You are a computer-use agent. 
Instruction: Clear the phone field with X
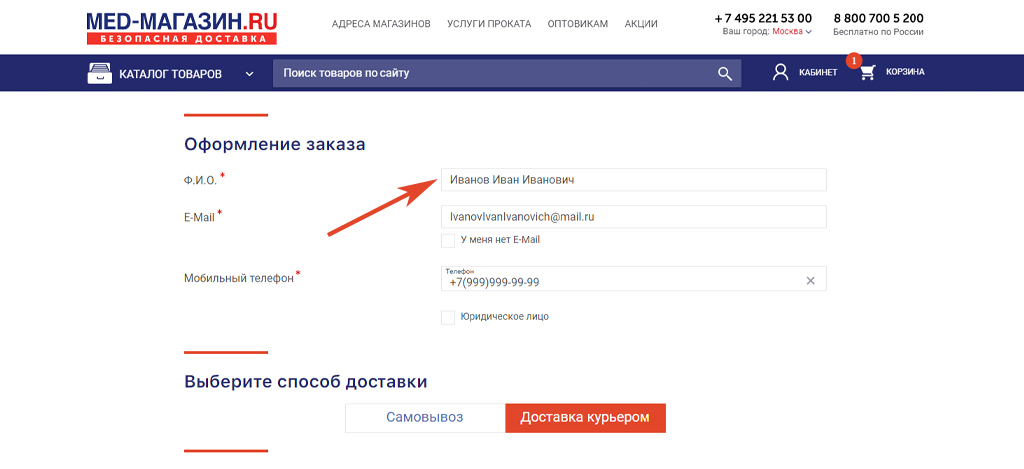click(810, 281)
